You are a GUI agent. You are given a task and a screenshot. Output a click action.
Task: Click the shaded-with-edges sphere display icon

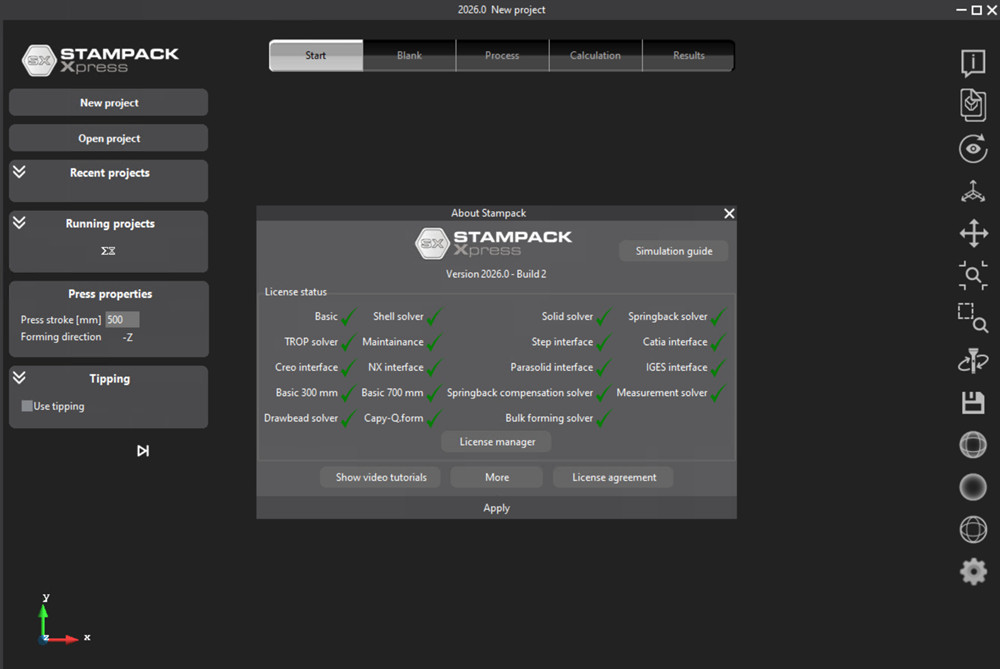pyautogui.click(x=973, y=445)
